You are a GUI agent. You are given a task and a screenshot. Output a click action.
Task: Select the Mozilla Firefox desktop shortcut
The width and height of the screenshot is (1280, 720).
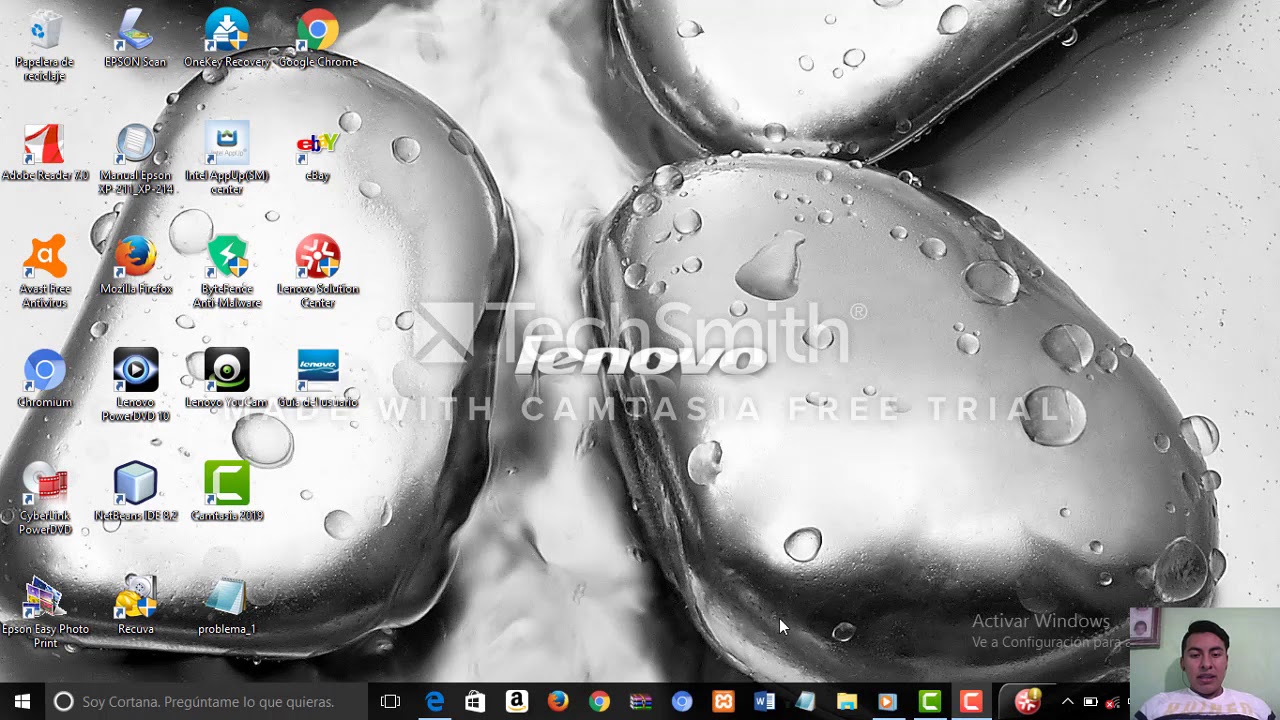[x=136, y=266]
